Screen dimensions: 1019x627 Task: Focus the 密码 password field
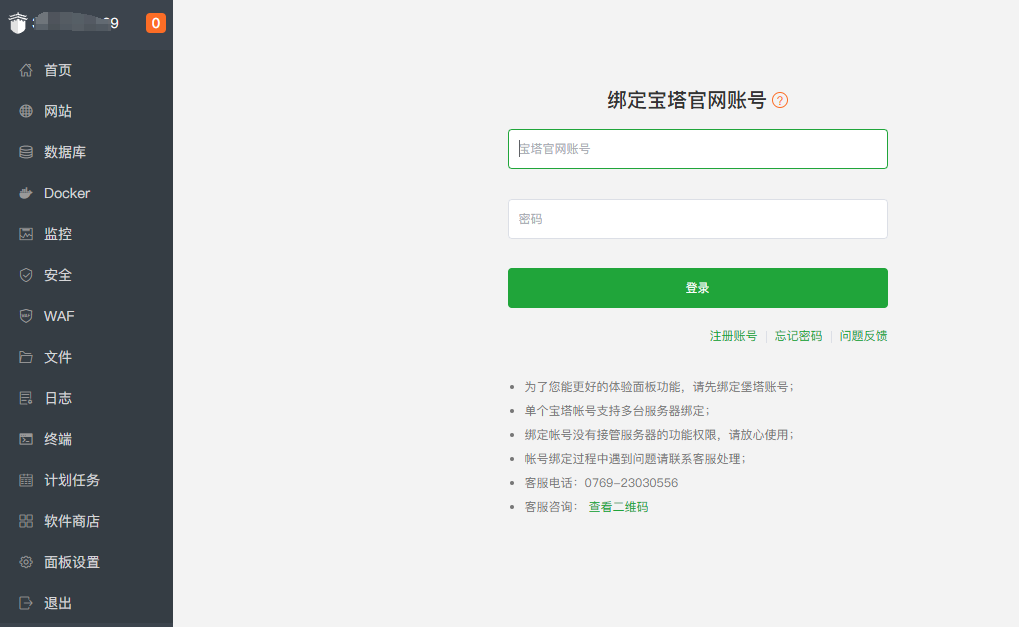click(697, 219)
